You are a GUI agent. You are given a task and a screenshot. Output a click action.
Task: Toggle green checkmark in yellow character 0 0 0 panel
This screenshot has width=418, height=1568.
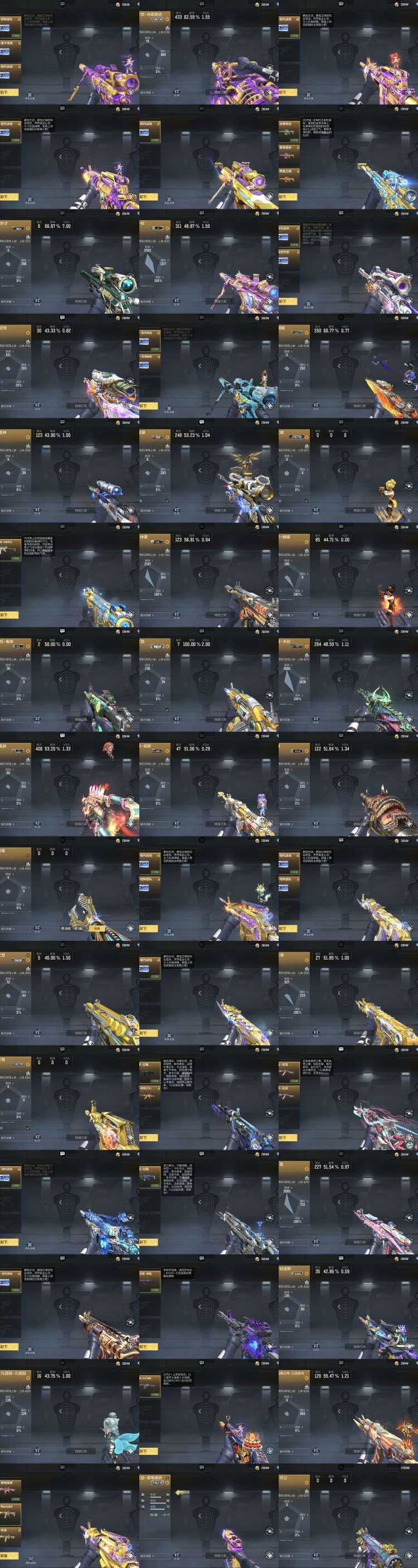pos(307,501)
